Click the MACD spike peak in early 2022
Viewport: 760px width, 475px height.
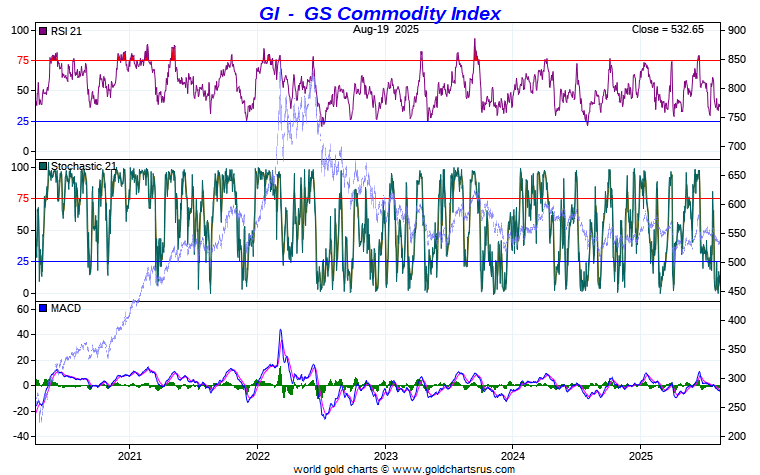tap(280, 331)
